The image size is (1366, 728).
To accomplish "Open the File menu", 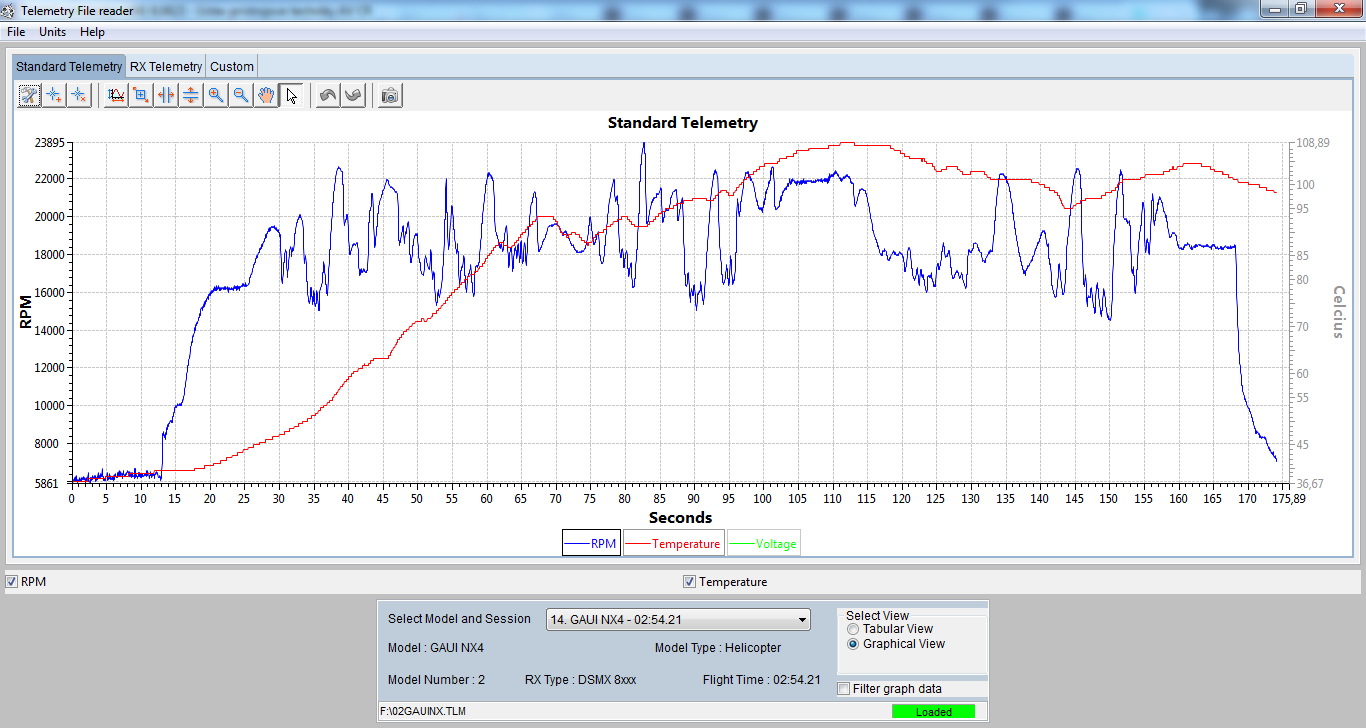I will pyautogui.click(x=16, y=32).
